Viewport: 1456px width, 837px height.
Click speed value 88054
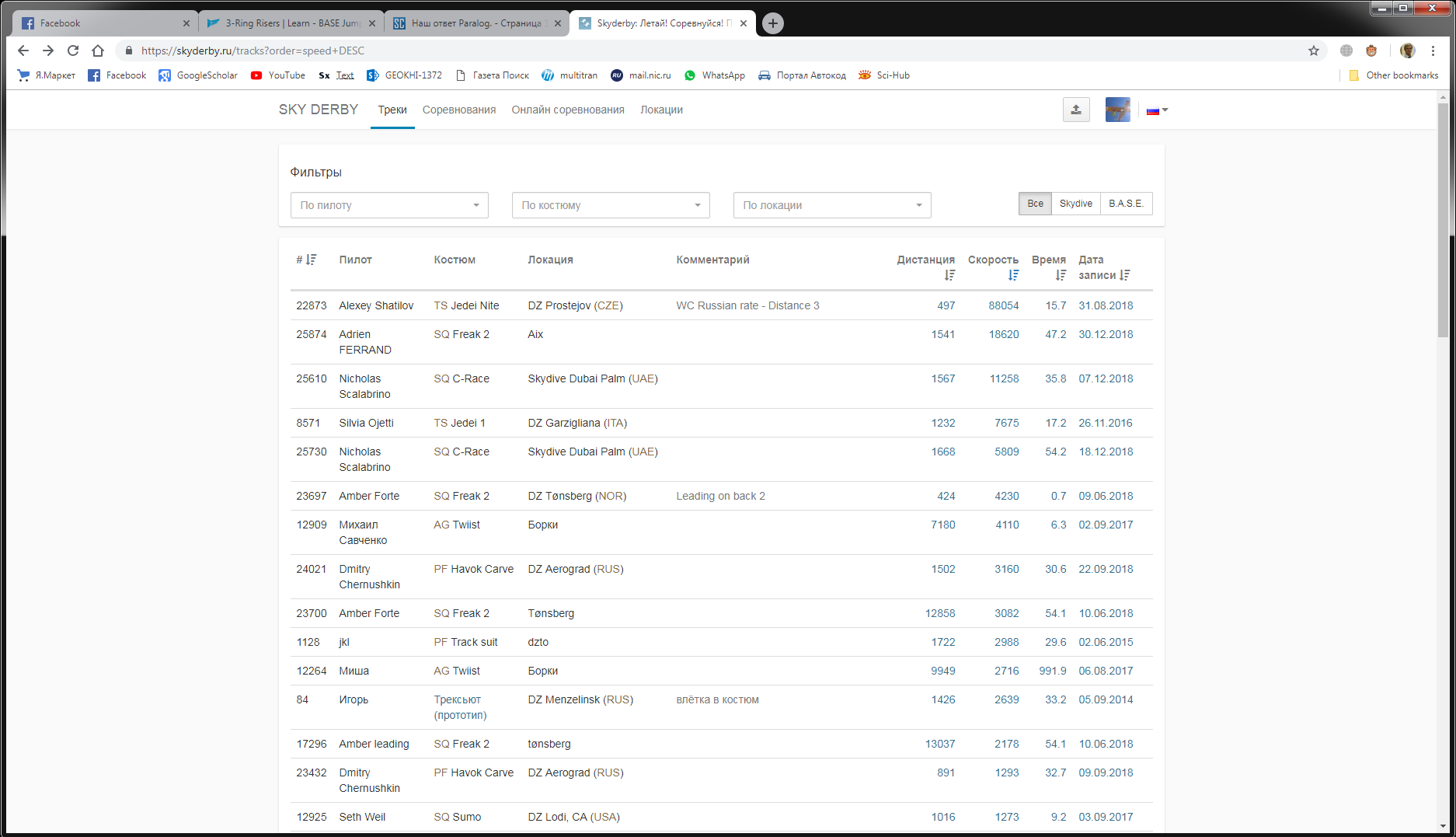(x=1003, y=305)
